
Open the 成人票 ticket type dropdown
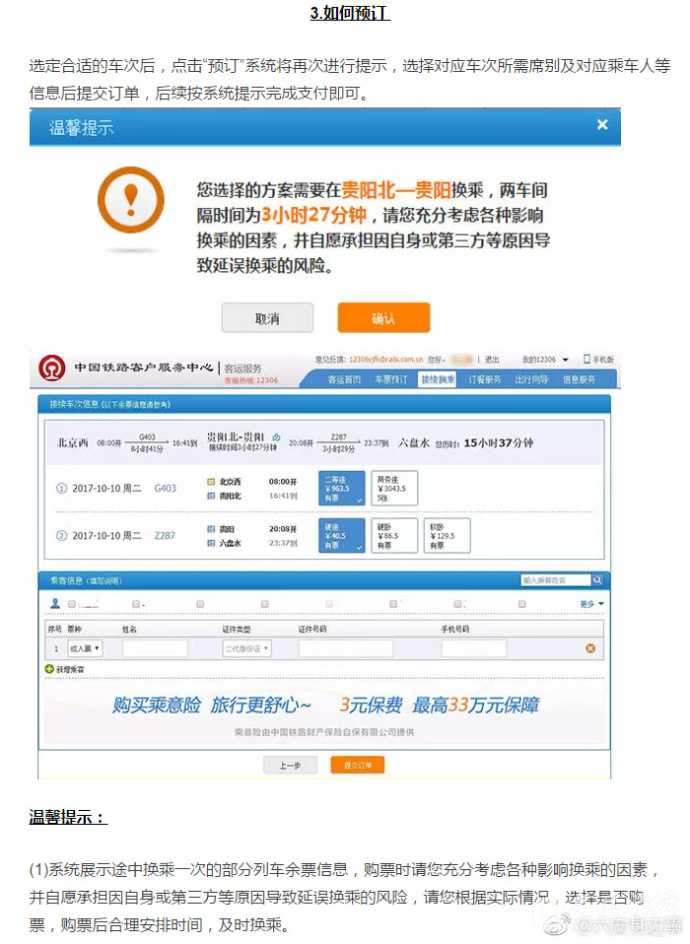click(84, 649)
